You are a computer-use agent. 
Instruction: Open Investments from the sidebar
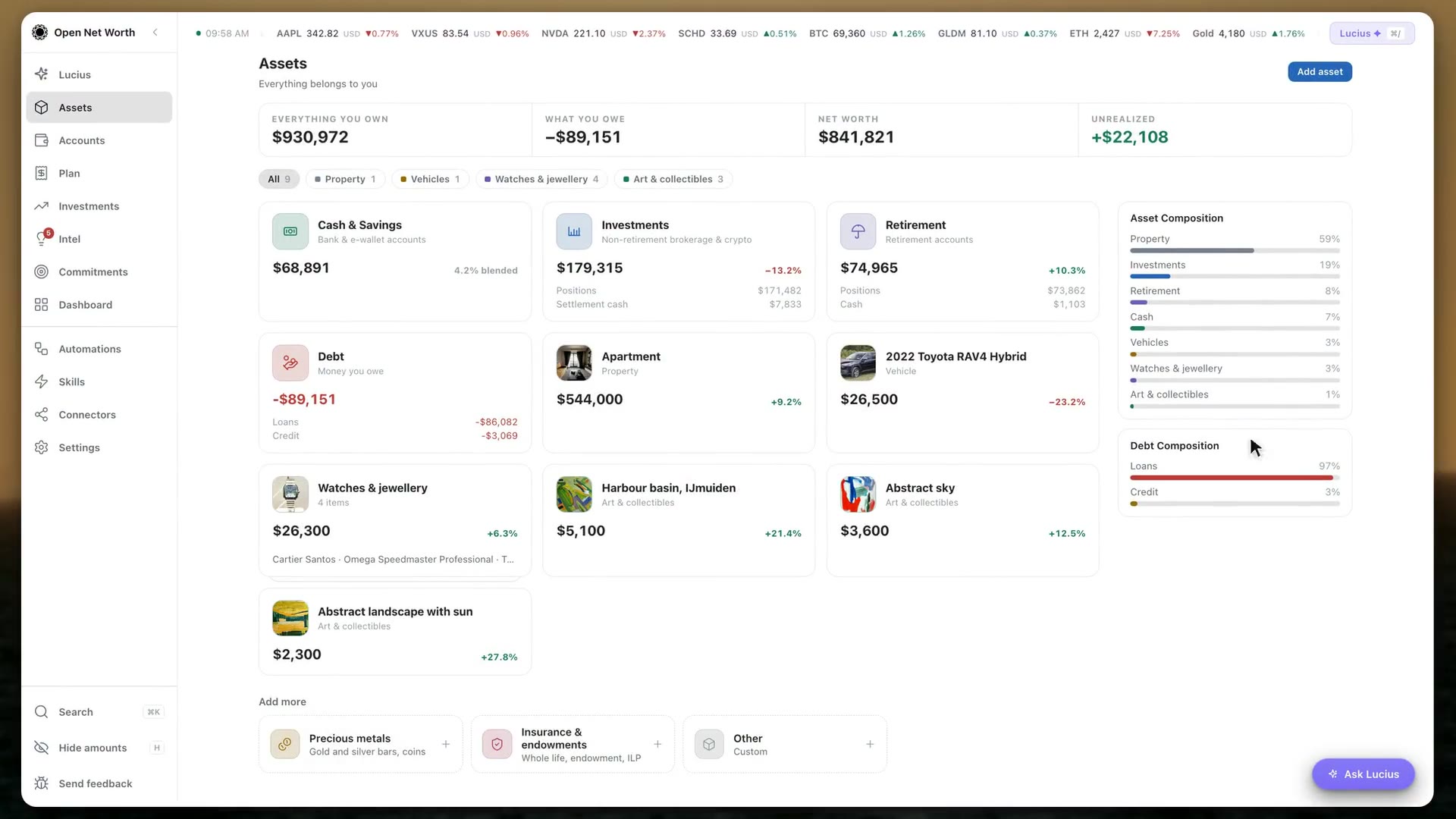coord(99,206)
